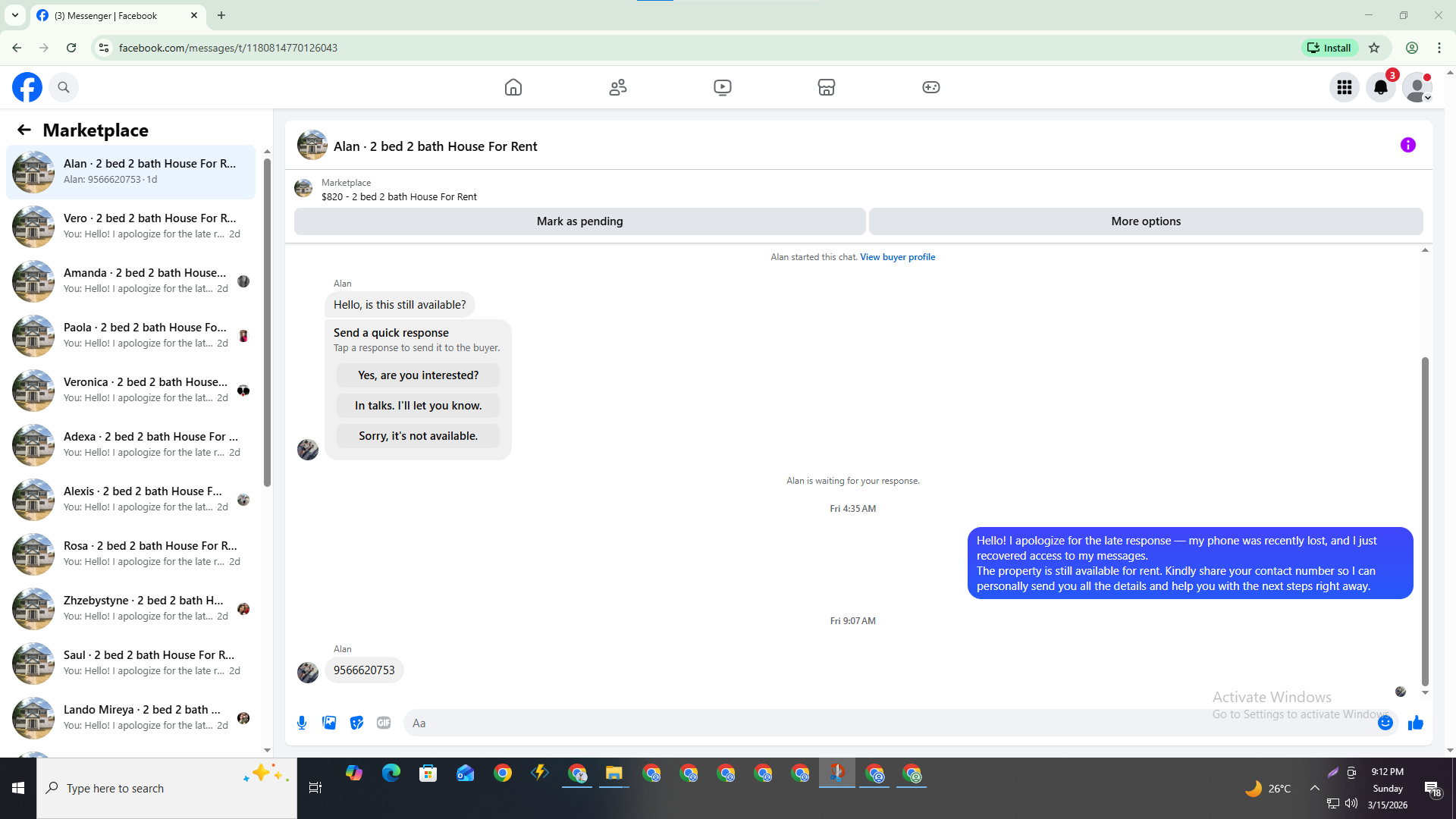Click the $820 listing title under Marketplace
This screenshot has height=819, width=1456.
pyautogui.click(x=399, y=197)
